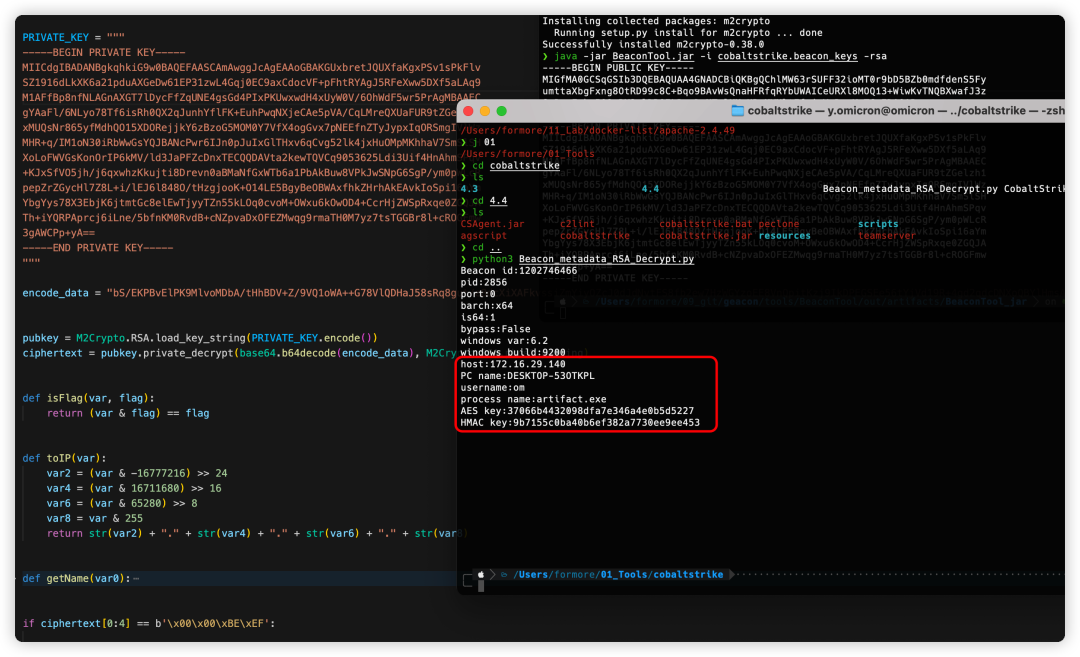Expand the folded getName function ellipsis
This screenshot has height=657, width=1080.
pos(136,579)
